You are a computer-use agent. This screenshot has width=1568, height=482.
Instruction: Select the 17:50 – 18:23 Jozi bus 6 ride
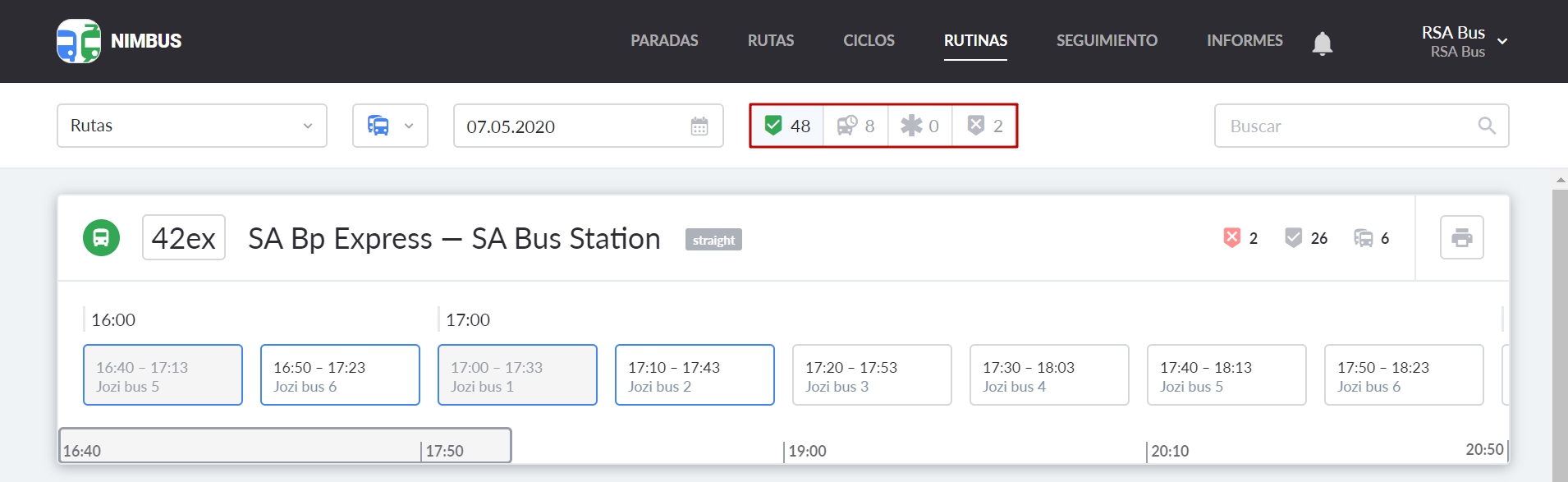(1404, 375)
